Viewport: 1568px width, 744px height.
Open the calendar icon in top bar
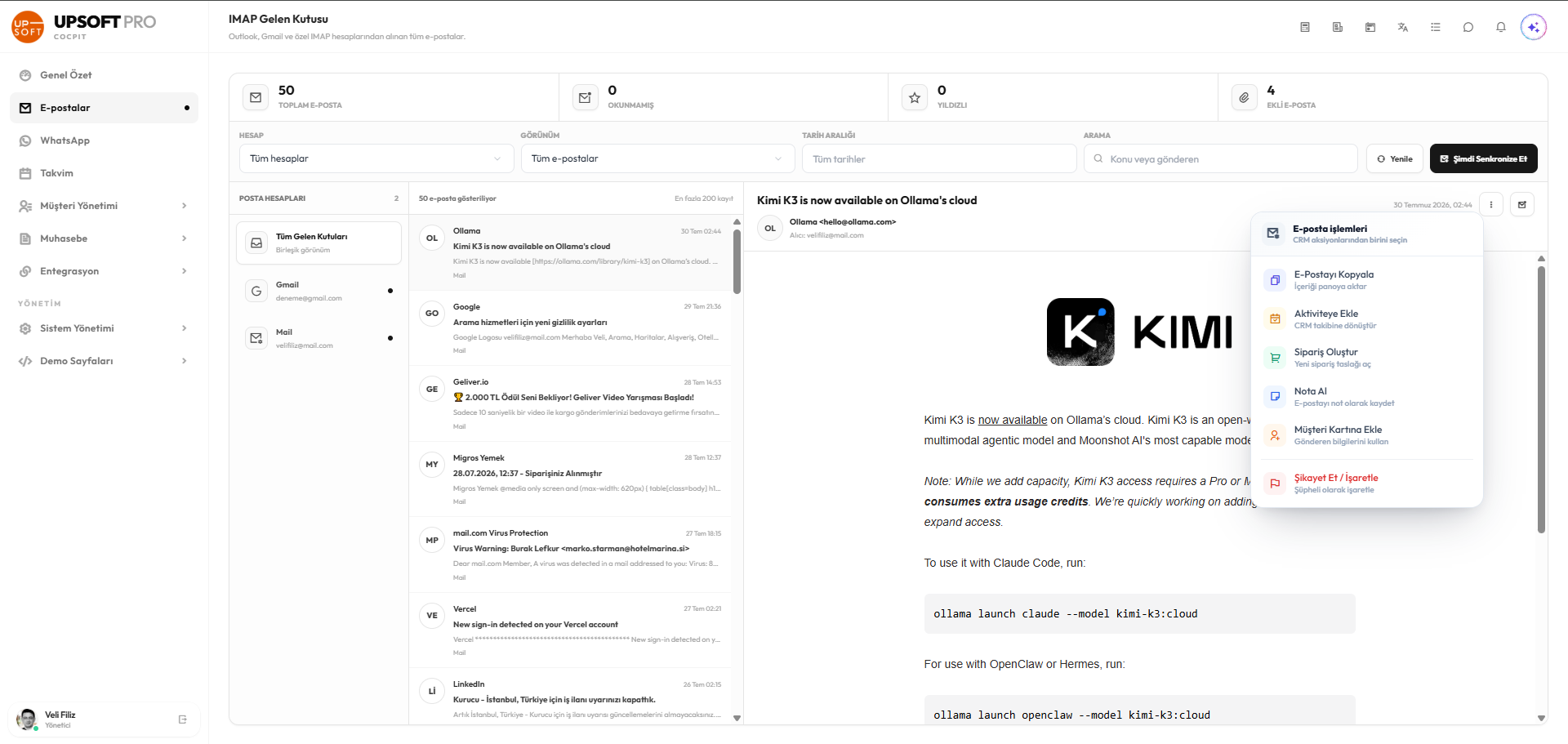[x=1370, y=27]
